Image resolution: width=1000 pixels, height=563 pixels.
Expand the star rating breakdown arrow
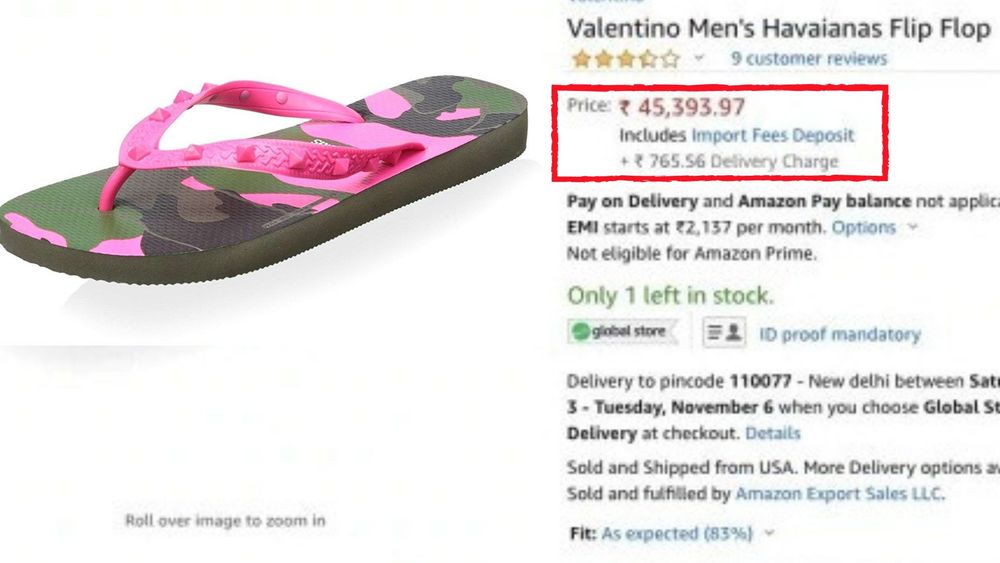pyautogui.click(x=700, y=58)
